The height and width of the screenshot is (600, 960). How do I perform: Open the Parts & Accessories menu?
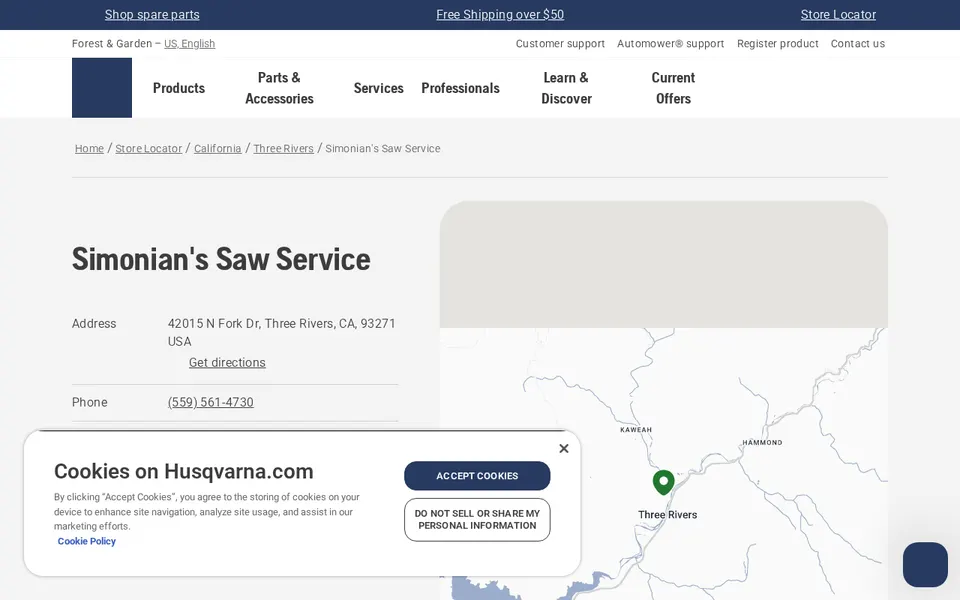tap(279, 88)
